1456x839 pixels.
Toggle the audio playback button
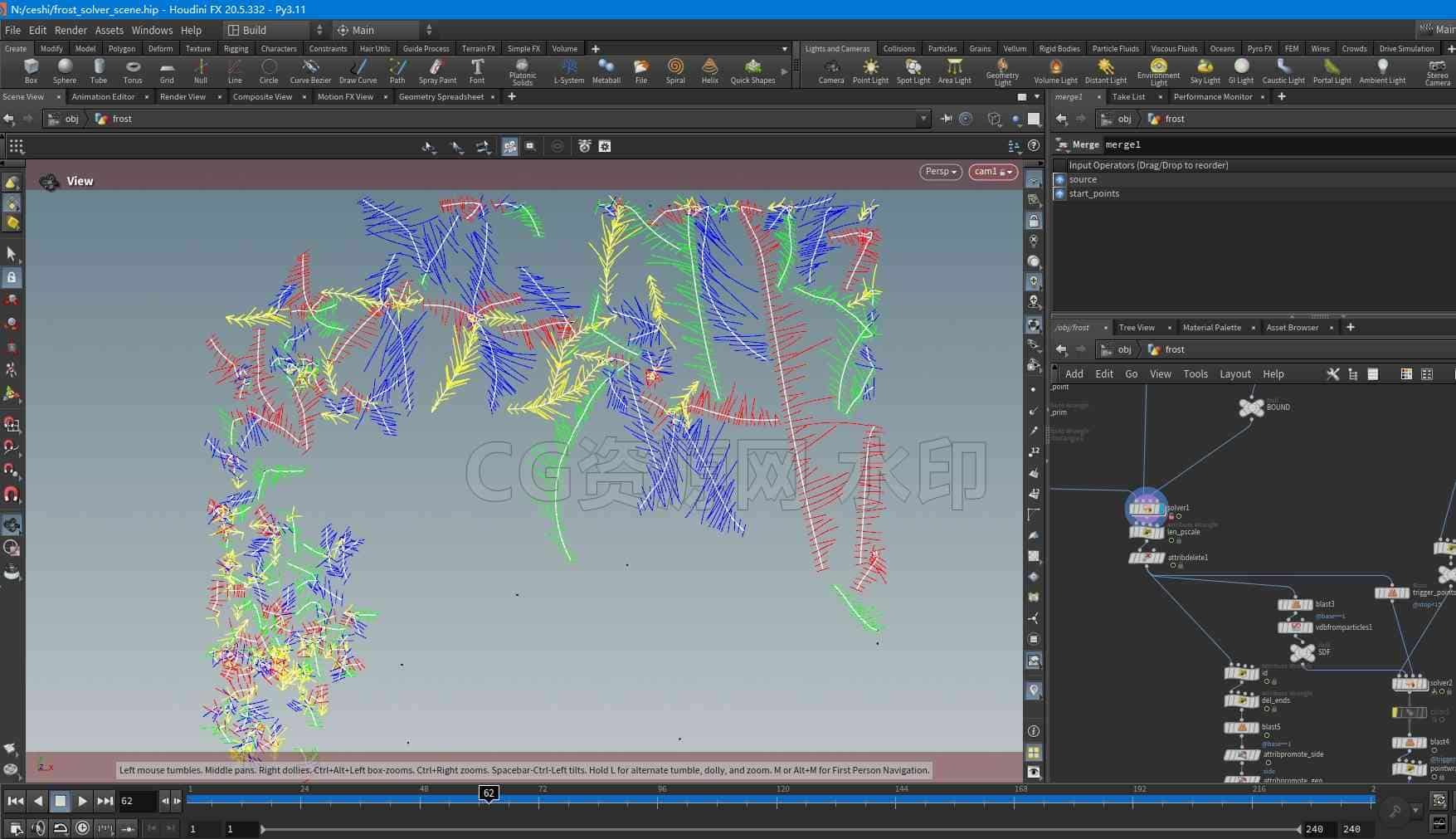(38, 827)
